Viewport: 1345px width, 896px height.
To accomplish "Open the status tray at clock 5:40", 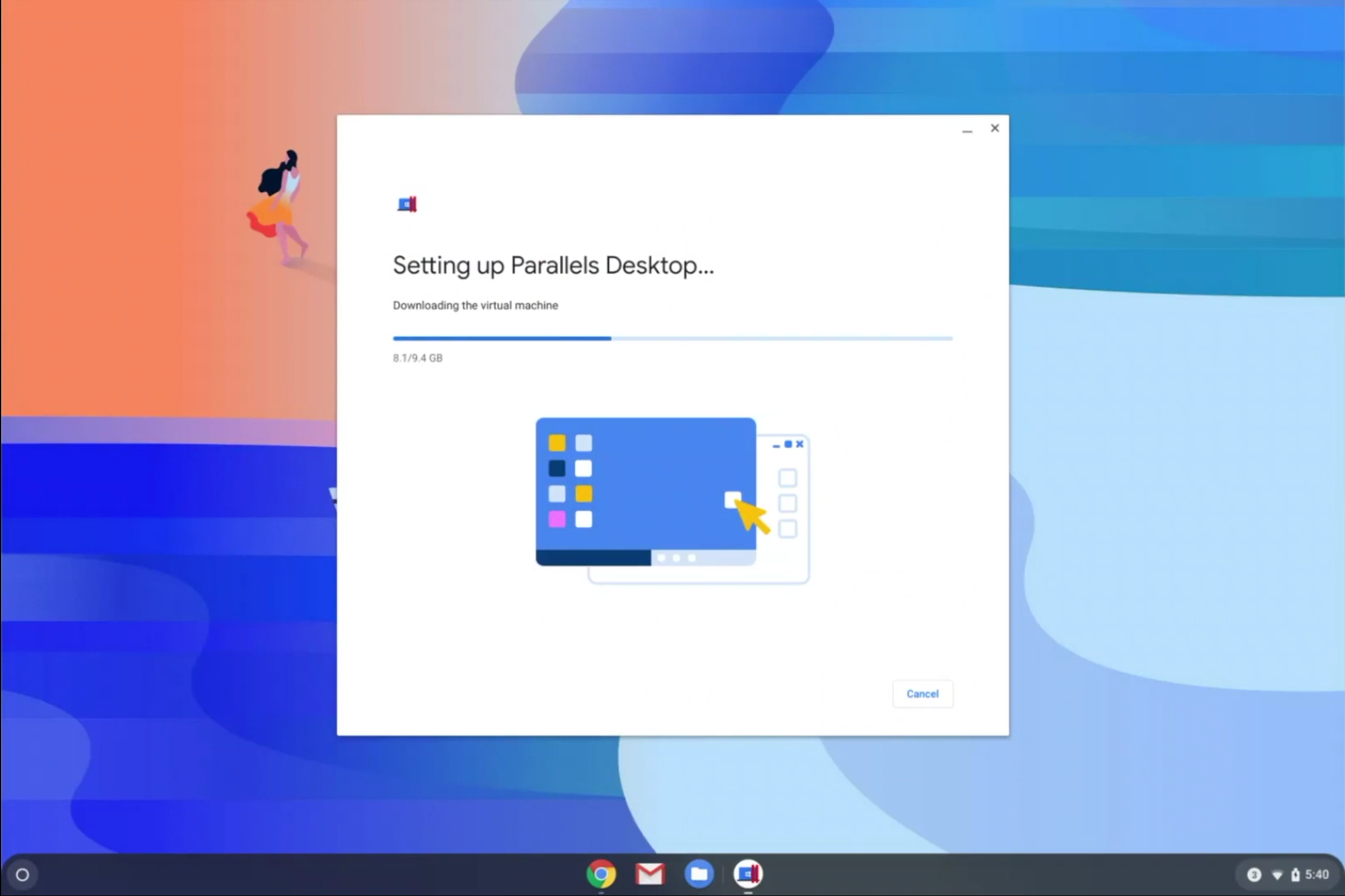I will click(1316, 875).
